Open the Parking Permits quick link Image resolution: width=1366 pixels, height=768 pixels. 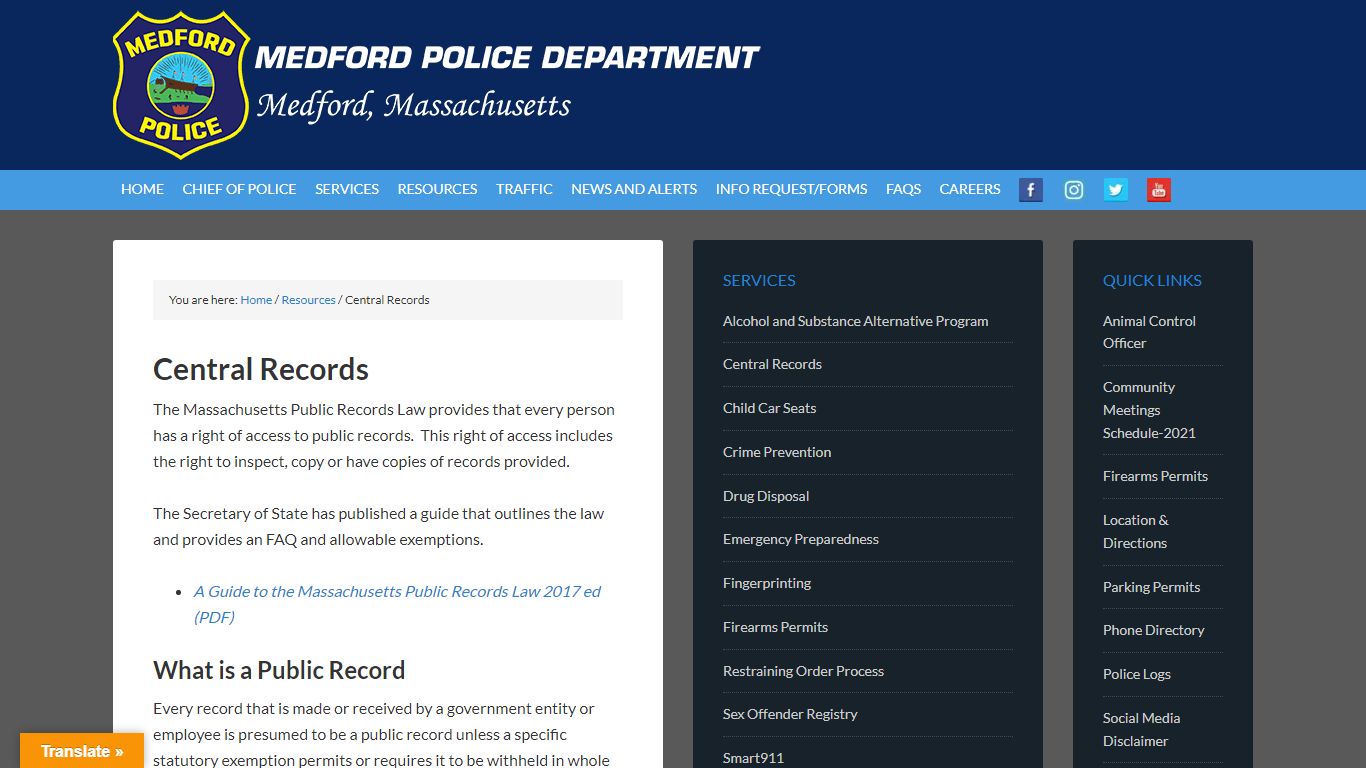(x=1151, y=587)
